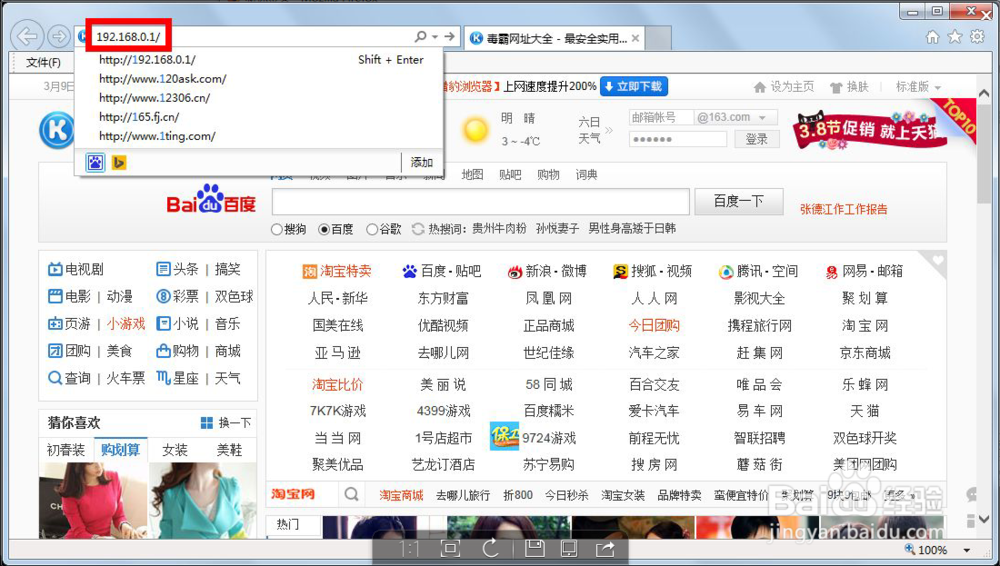Viewport: 1000px width, 566px height.
Task: Click the fit-to-window viewer icon
Action: click(x=450, y=549)
